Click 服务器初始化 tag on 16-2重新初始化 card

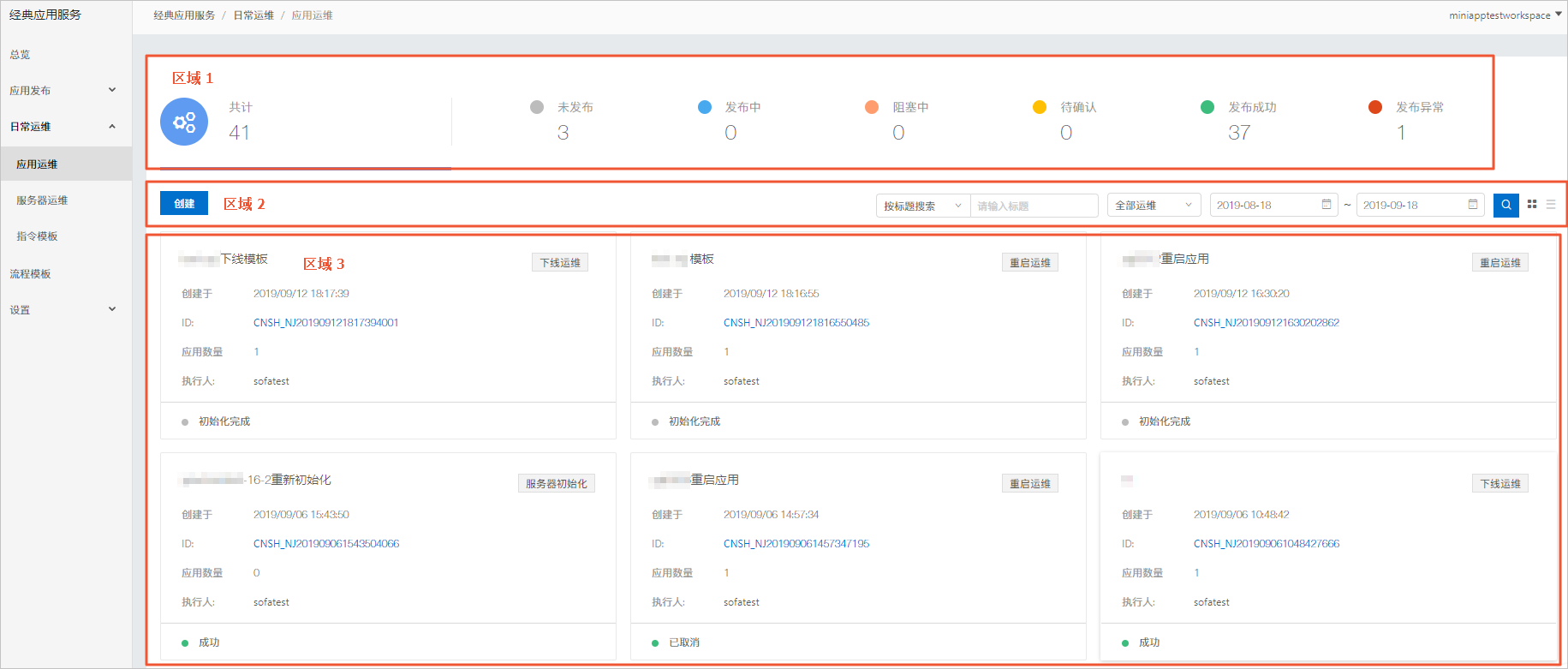(x=557, y=484)
